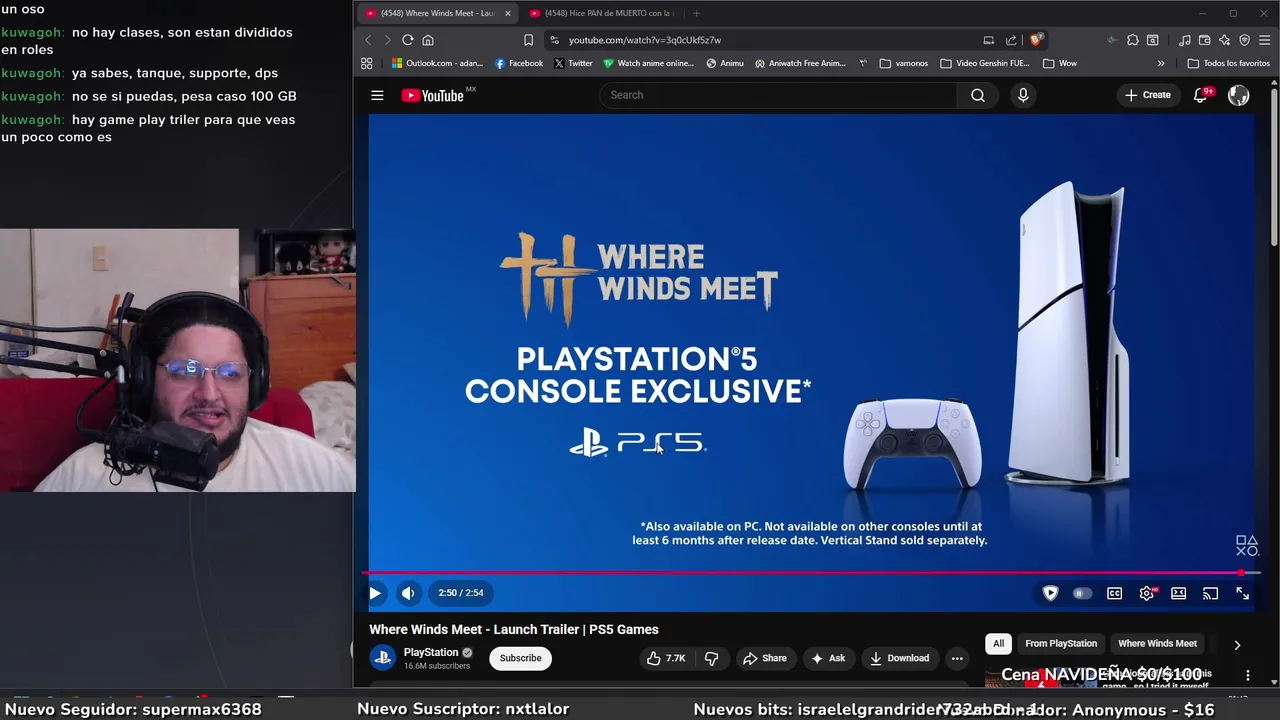Open a new browser tab

(696, 13)
